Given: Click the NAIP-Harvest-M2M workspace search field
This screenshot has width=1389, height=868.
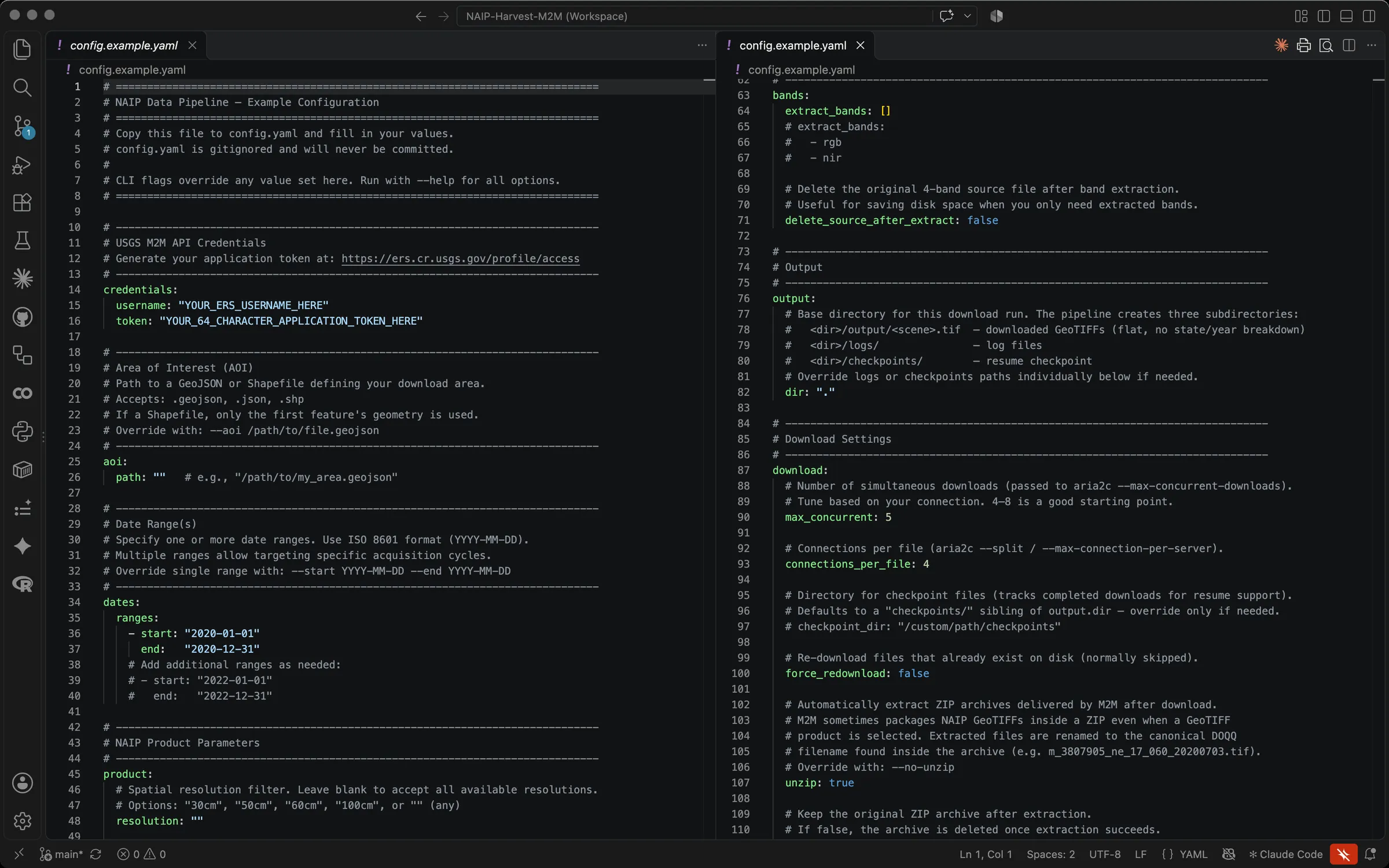Looking at the screenshot, I should tap(694, 16).
